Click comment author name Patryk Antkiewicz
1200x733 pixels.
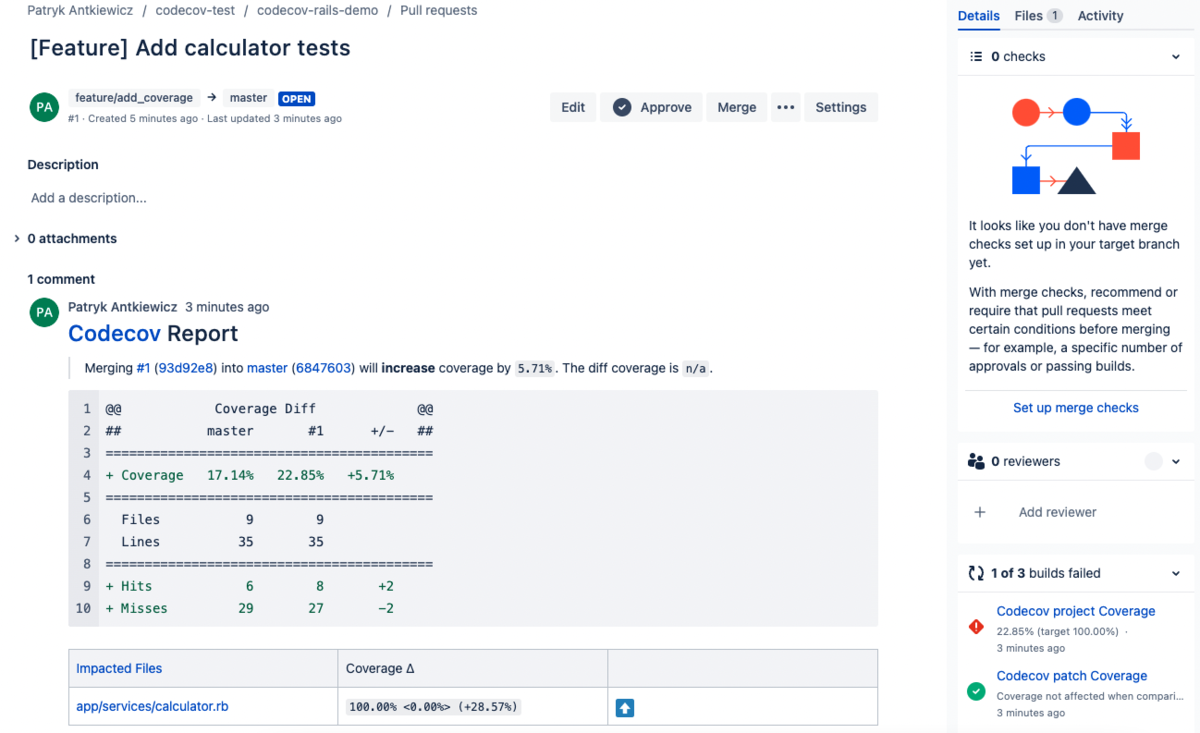pyautogui.click(x=123, y=307)
